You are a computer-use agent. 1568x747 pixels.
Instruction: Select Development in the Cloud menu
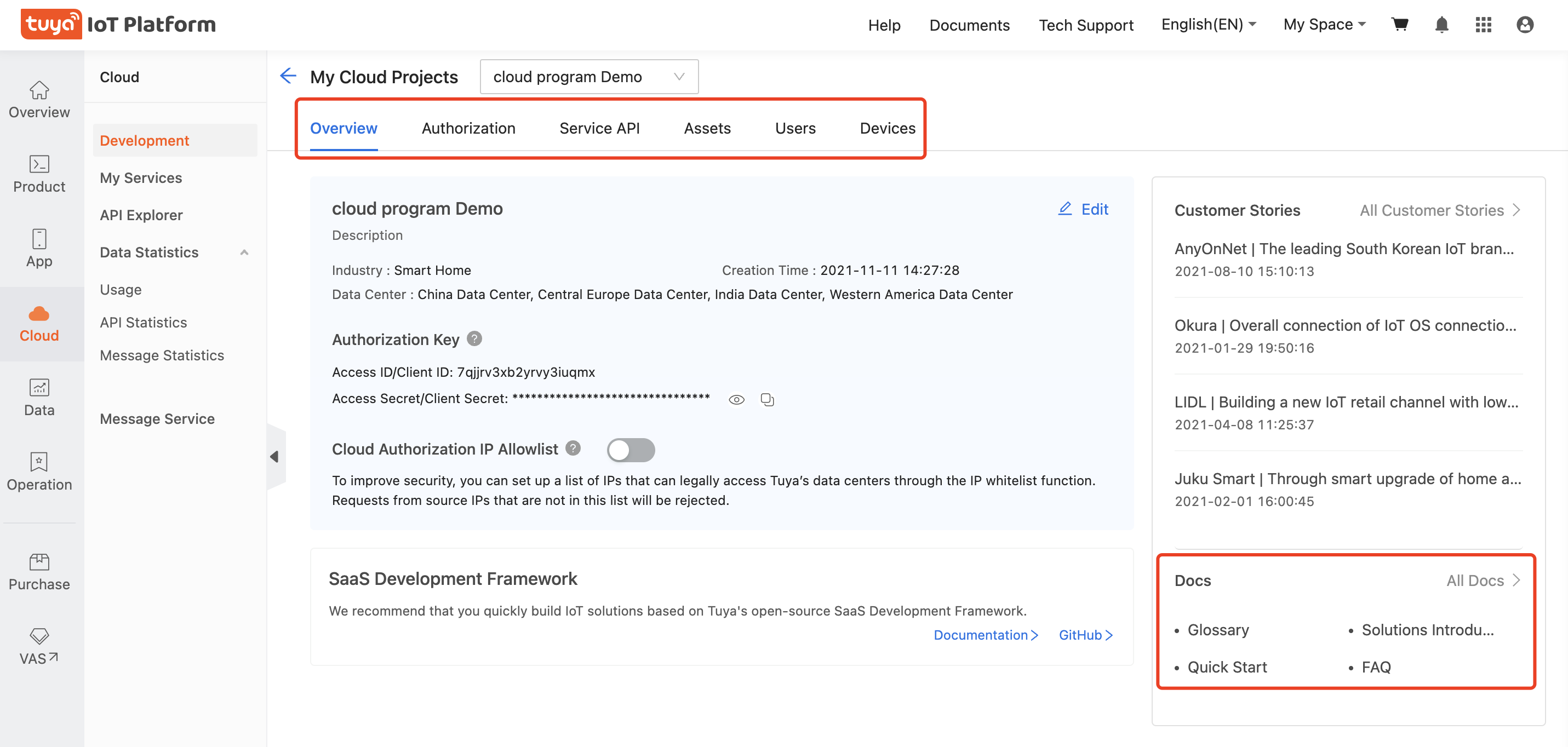tap(175, 141)
